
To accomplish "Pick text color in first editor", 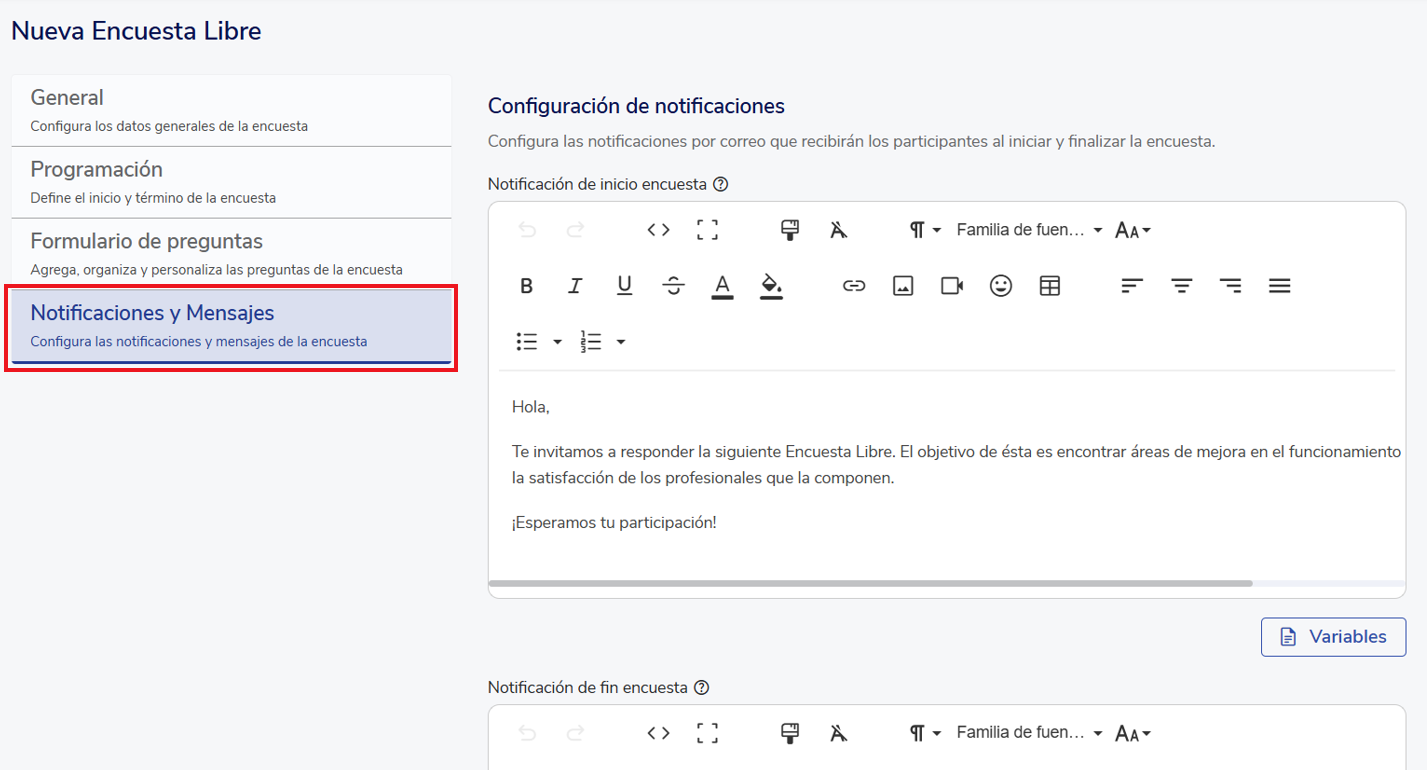I will [722, 287].
